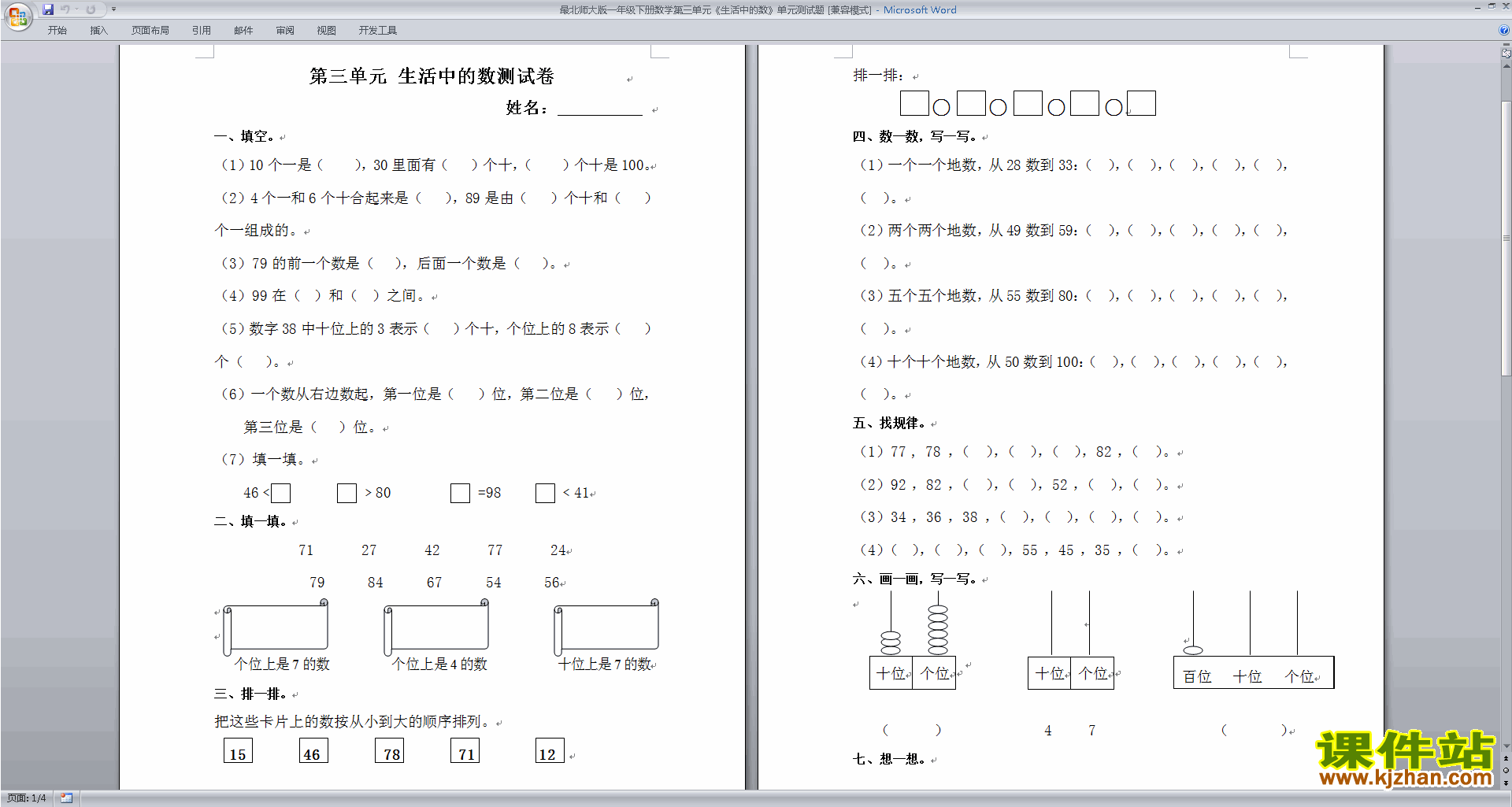This screenshot has width=1512, height=807.
Task: Click the empty box before < 41
Action: (545, 494)
